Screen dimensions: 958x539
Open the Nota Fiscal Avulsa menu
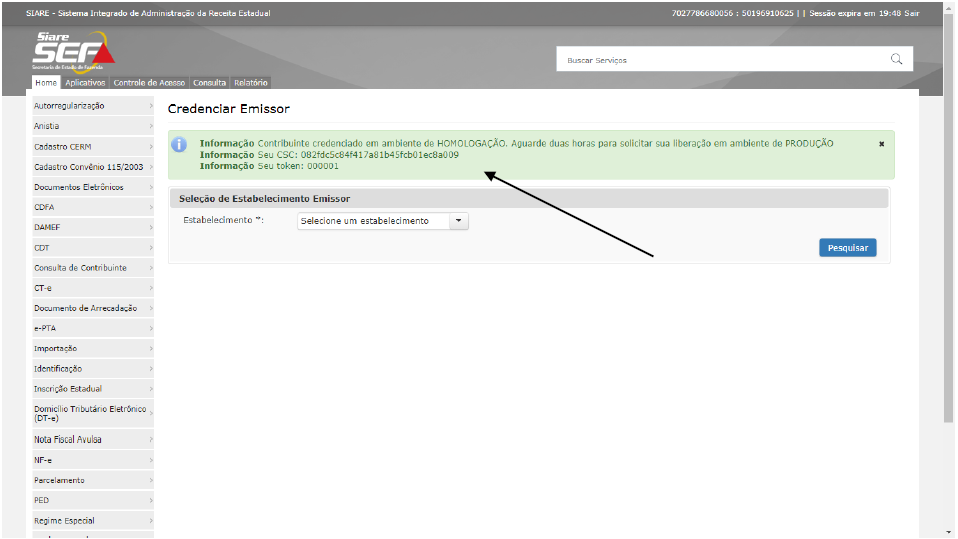(92, 440)
